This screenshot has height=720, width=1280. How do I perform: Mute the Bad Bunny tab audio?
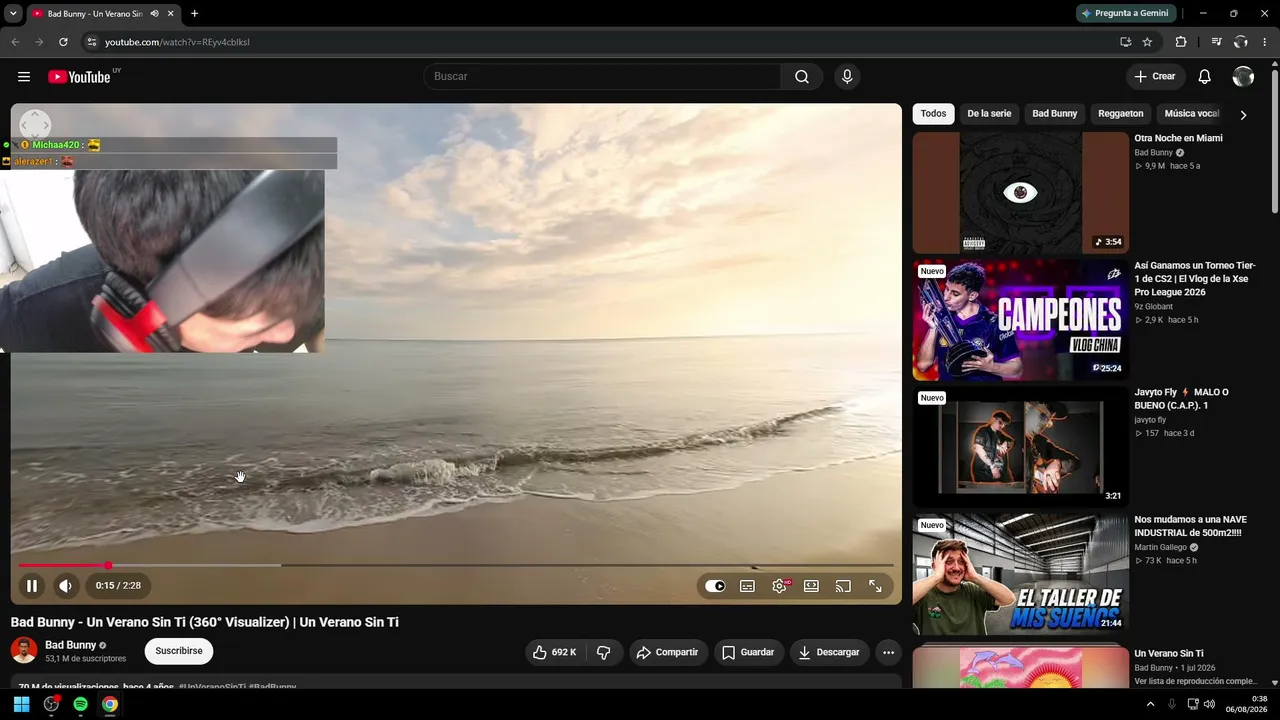click(154, 14)
